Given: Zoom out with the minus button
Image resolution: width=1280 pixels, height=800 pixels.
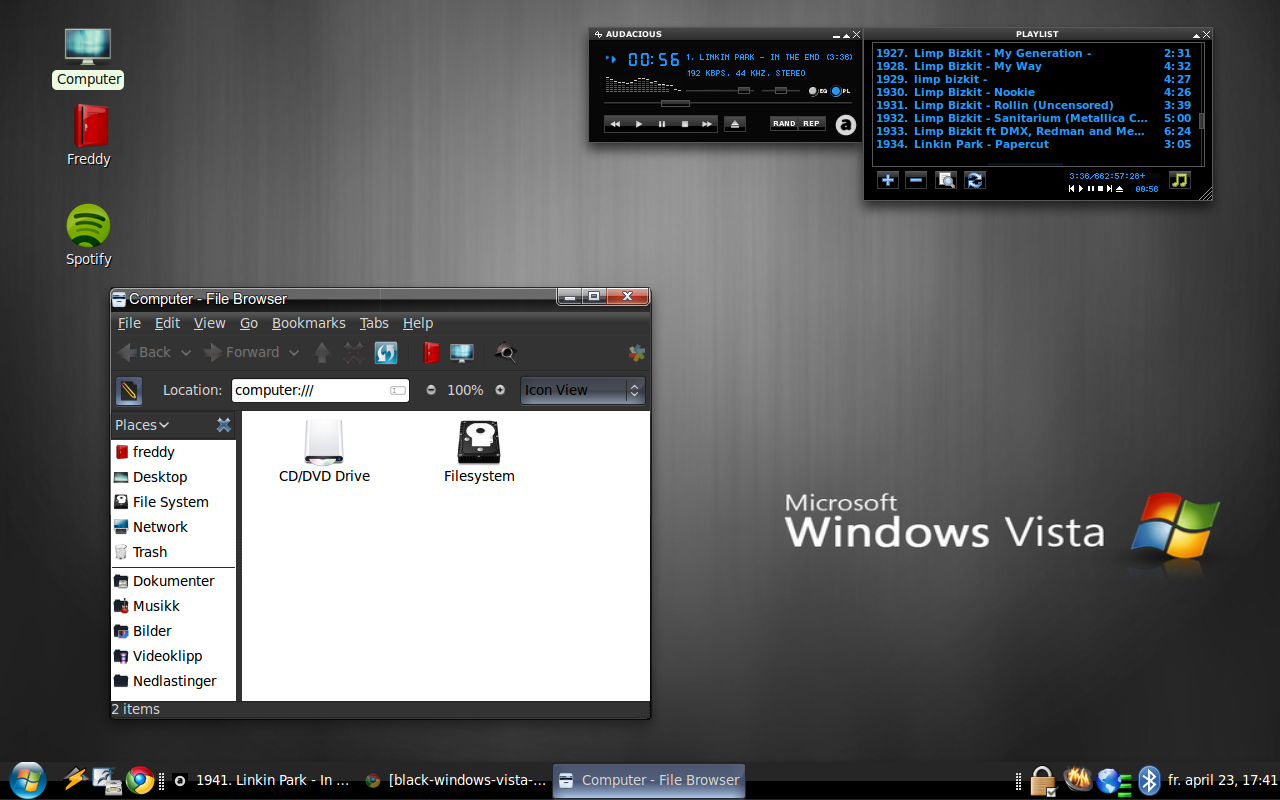Looking at the screenshot, I should coord(431,390).
